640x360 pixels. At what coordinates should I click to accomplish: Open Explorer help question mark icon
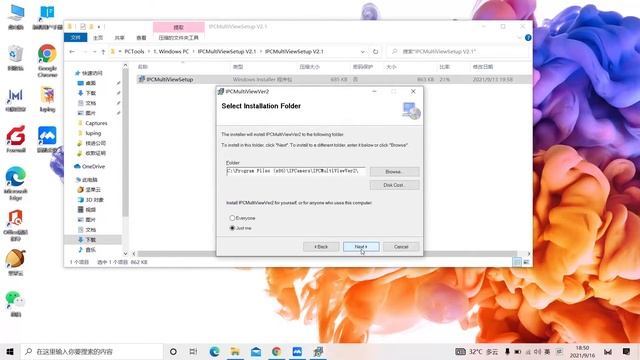coord(528,38)
